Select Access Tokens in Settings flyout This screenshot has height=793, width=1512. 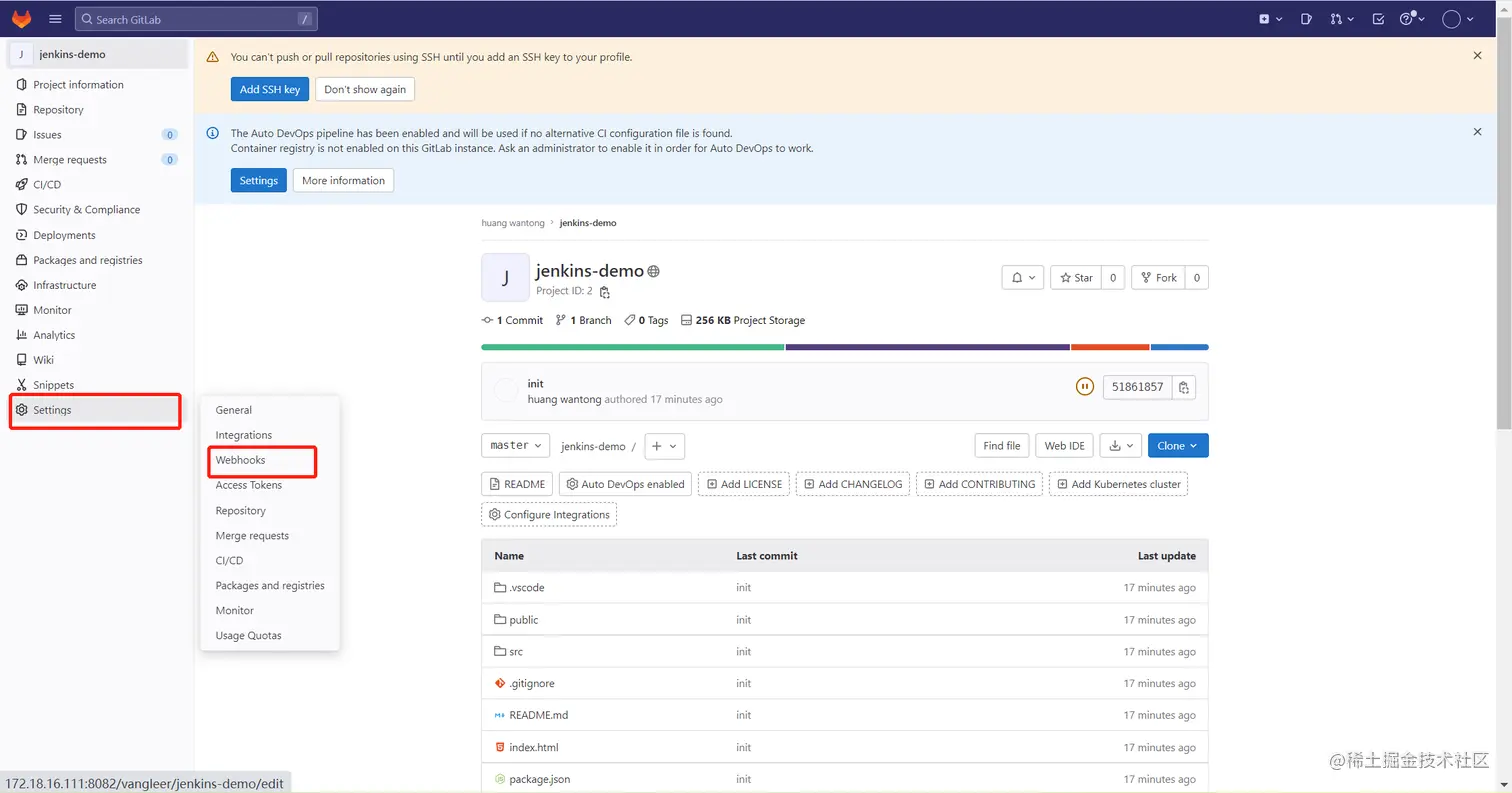249,485
